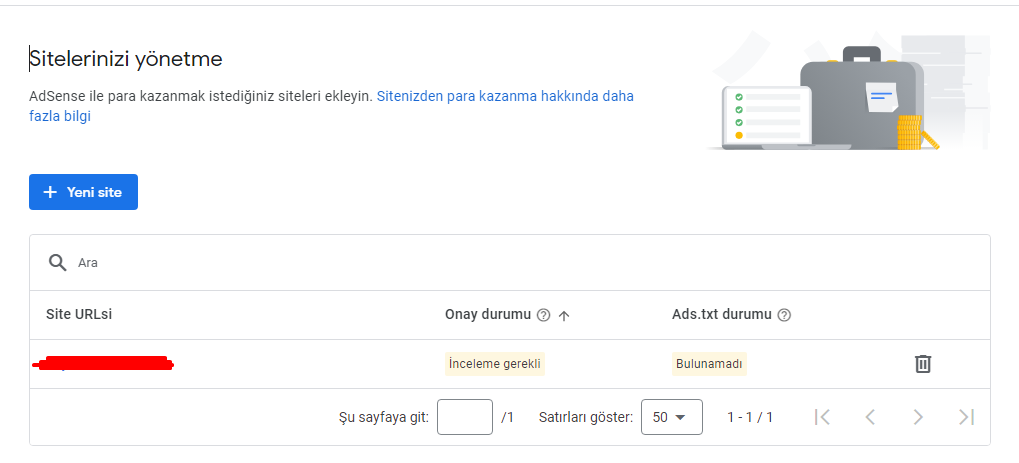Click the Ads.txt durumu column header

click(x=722, y=315)
